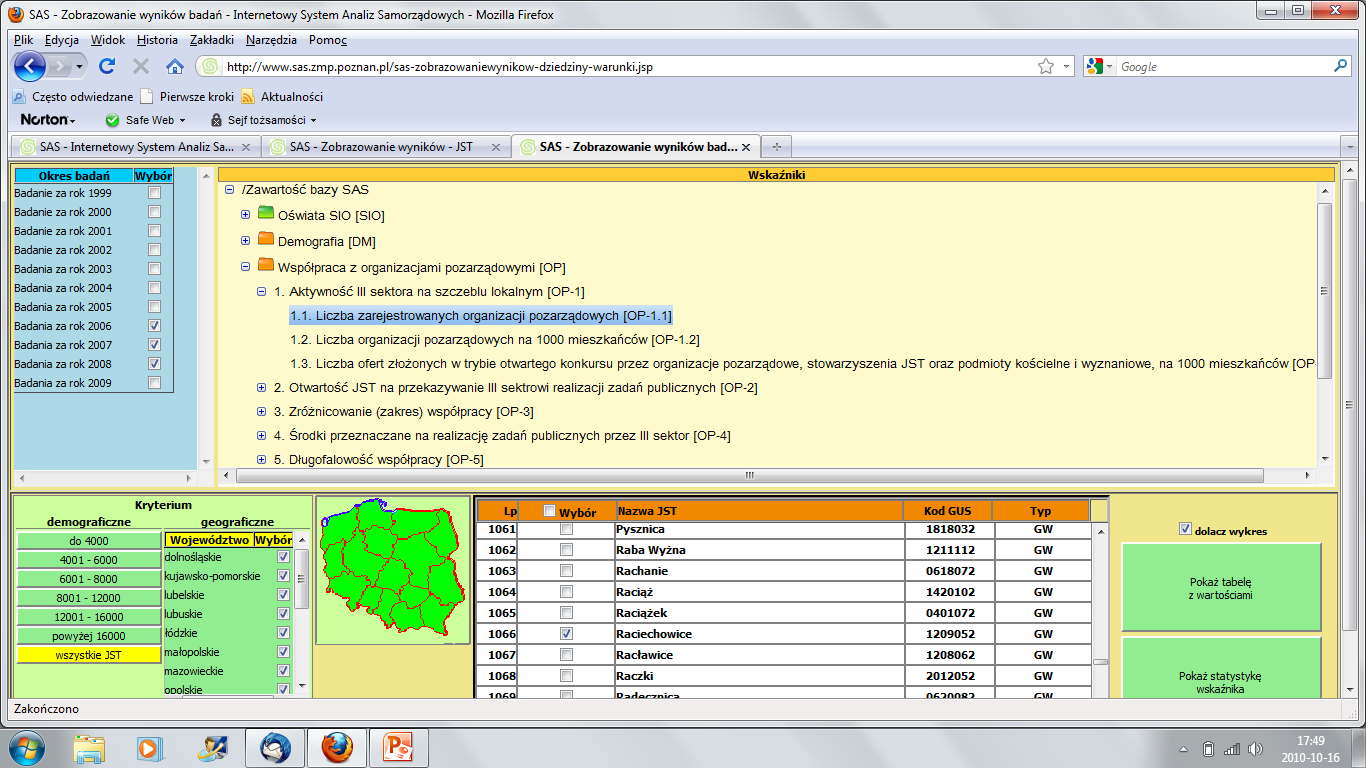Bookmark this page with the star icon

pyautogui.click(x=1046, y=66)
